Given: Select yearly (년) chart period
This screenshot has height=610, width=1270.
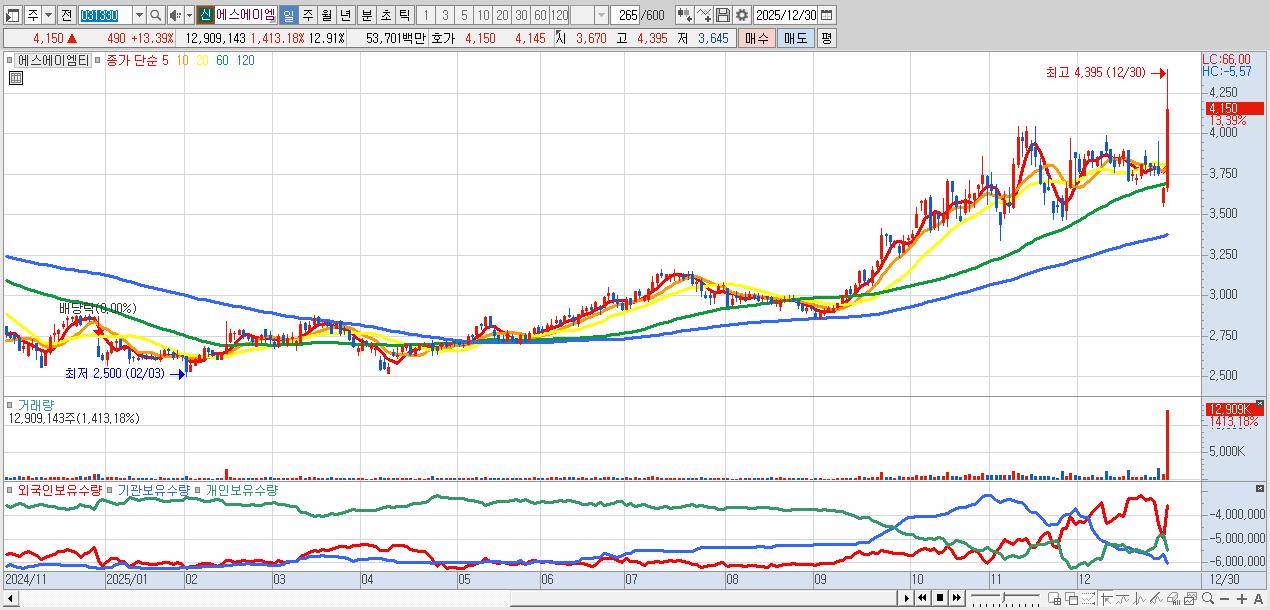Looking at the screenshot, I should [x=345, y=15].
